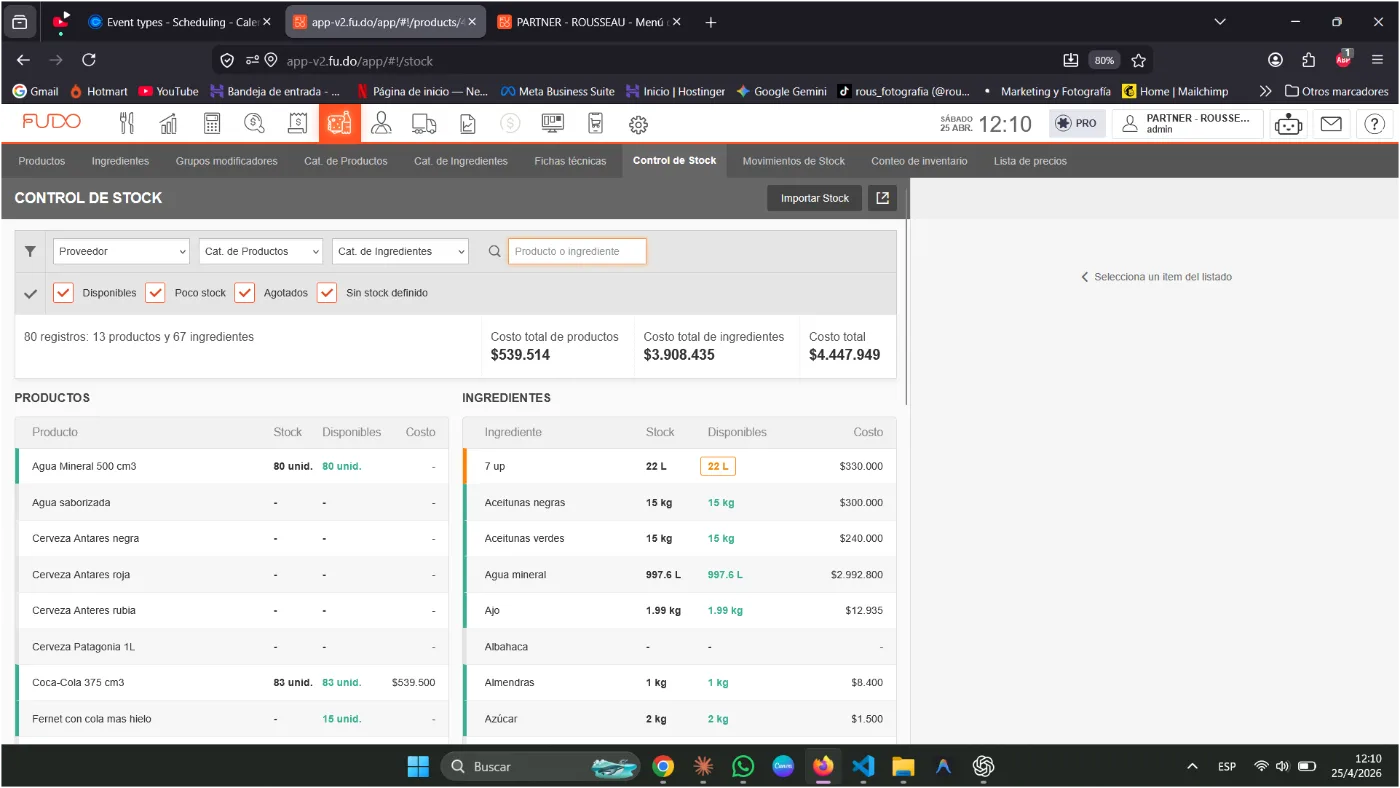Bookmark page with the star icon
Viewport: 1400px width, 788px height.
click(1138, 60)
